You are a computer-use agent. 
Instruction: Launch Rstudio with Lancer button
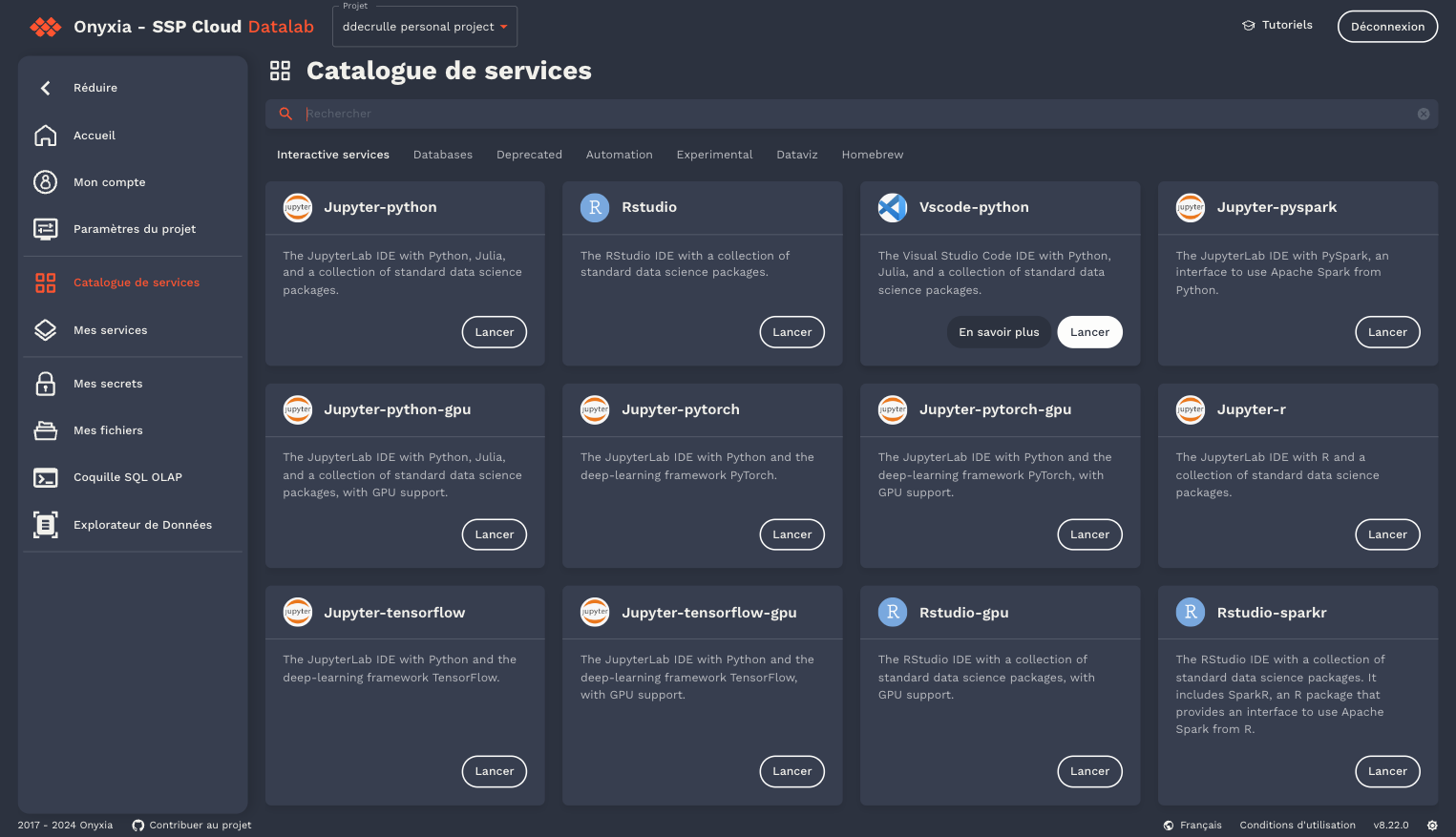pos(792,332)
